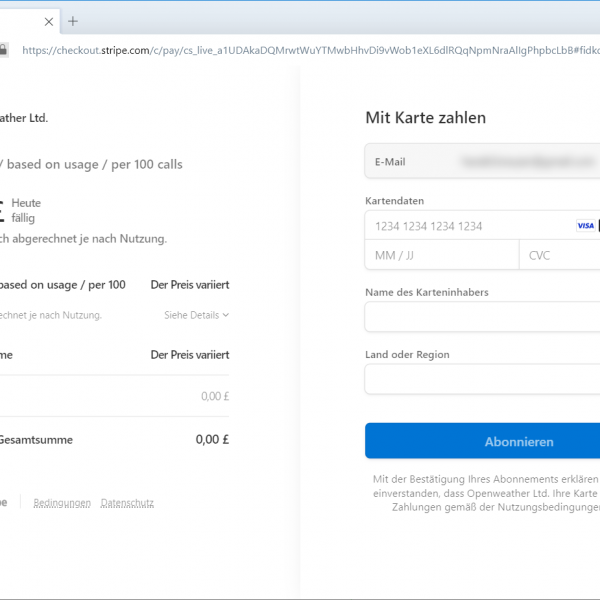Open the Land oder Region dropdown
The width and height of the screenshot is (600, 600).
click(482, 379)
